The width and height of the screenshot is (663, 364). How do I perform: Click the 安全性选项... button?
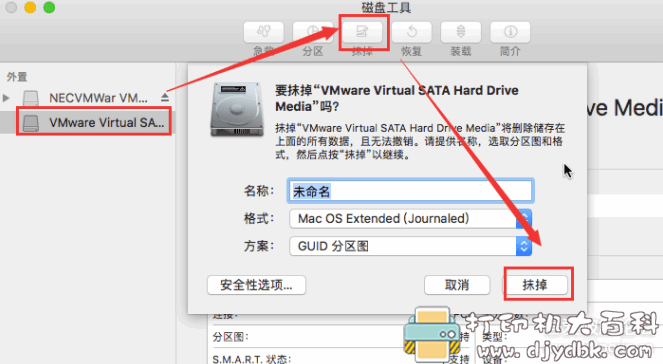pos(256,285)
